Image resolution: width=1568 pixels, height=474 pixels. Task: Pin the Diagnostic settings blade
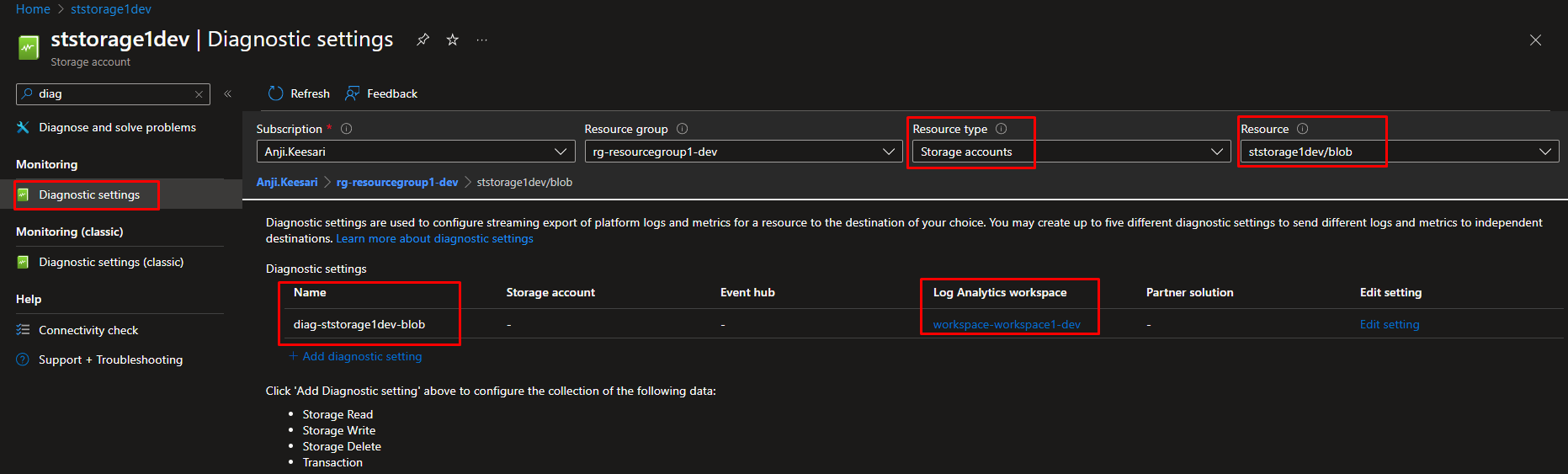(x=423, y=40)
